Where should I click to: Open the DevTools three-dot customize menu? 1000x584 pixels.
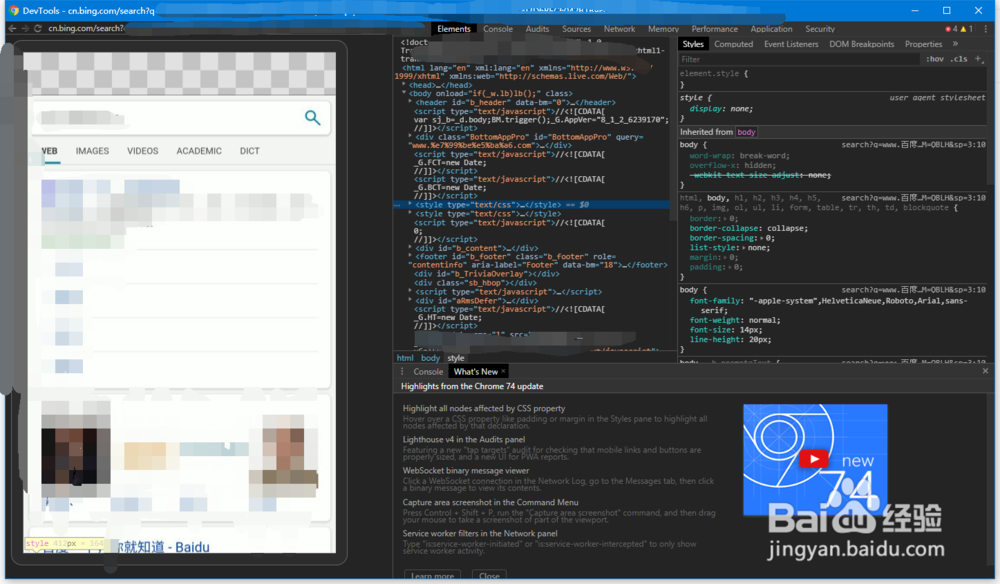click(x=985, y=29)
